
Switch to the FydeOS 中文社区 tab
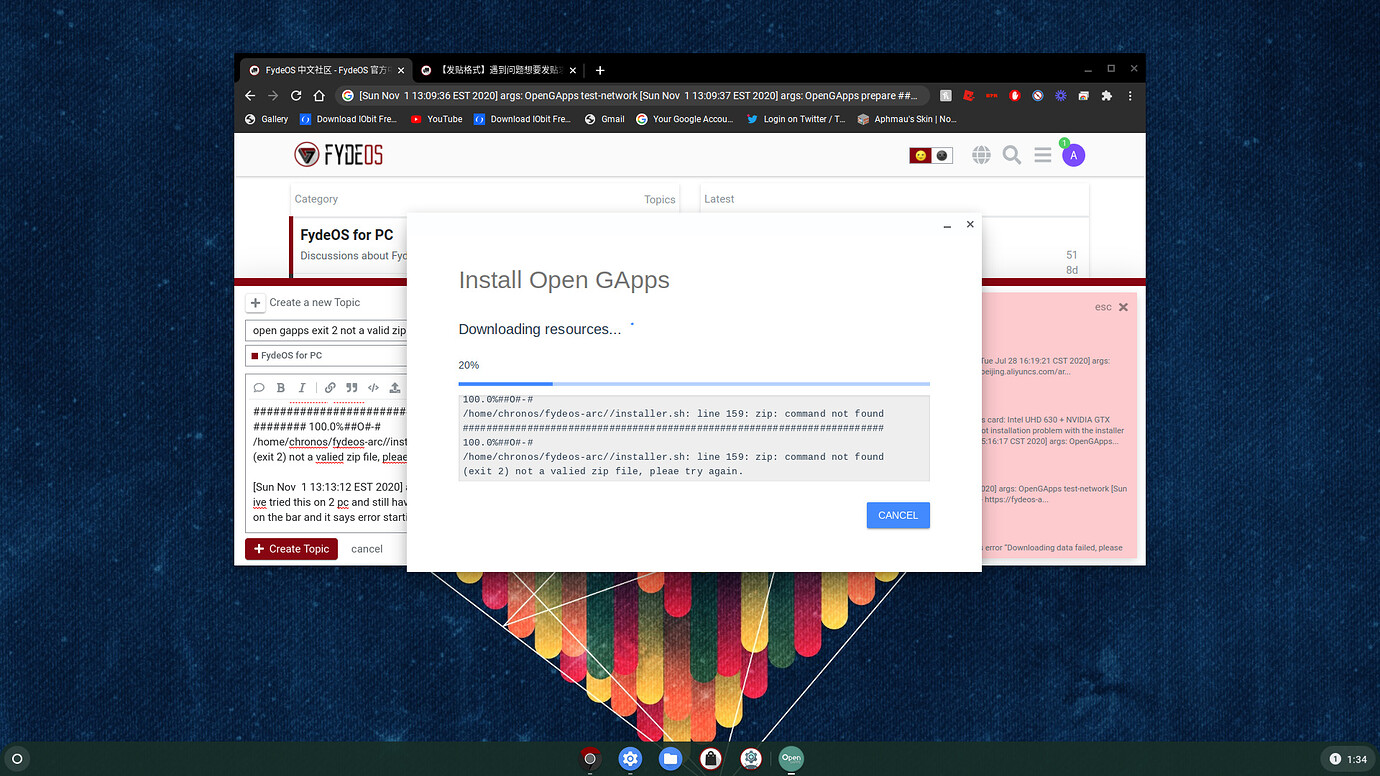pos(325,70)
